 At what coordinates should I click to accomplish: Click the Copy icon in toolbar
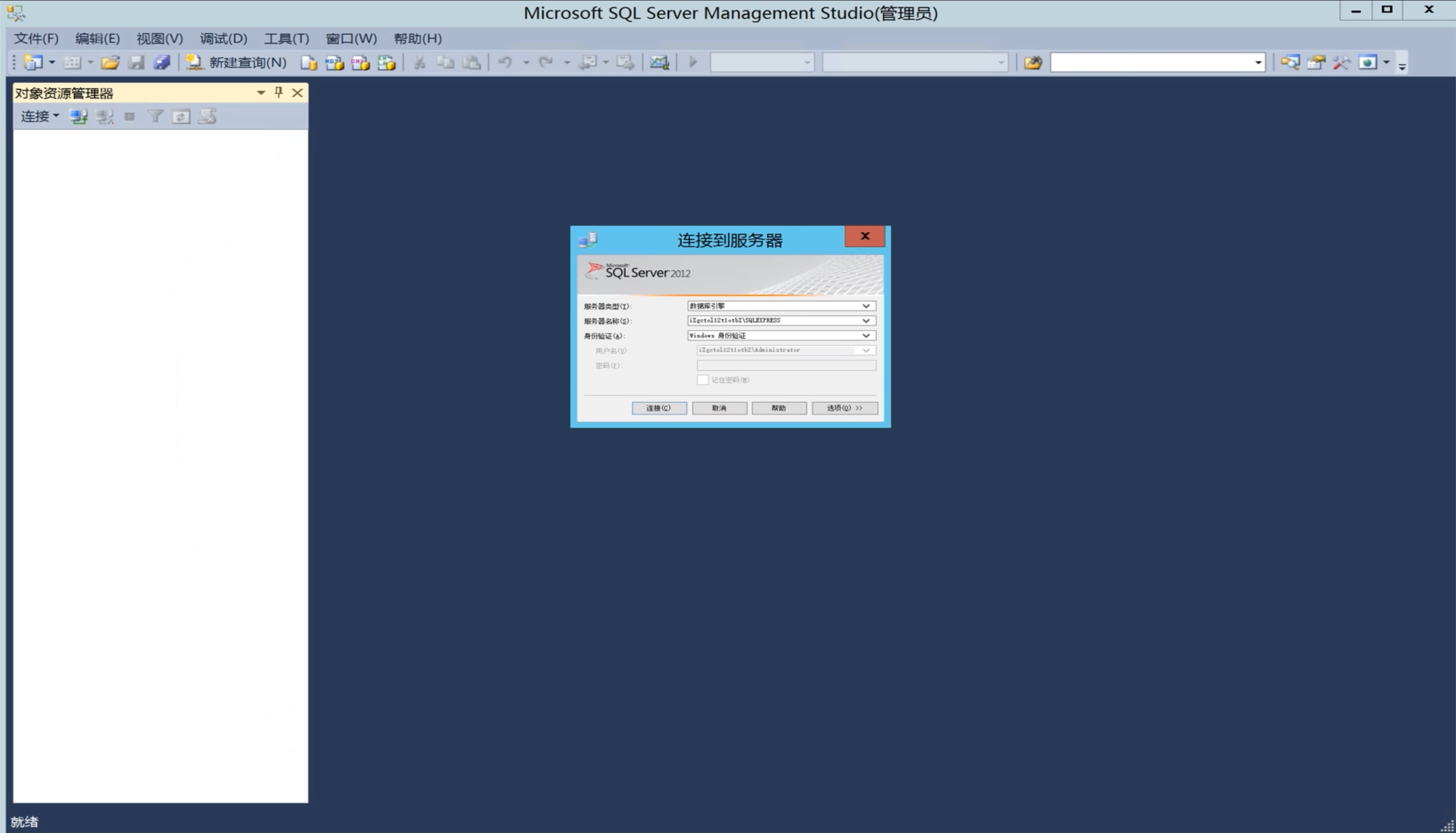[445, 62]
